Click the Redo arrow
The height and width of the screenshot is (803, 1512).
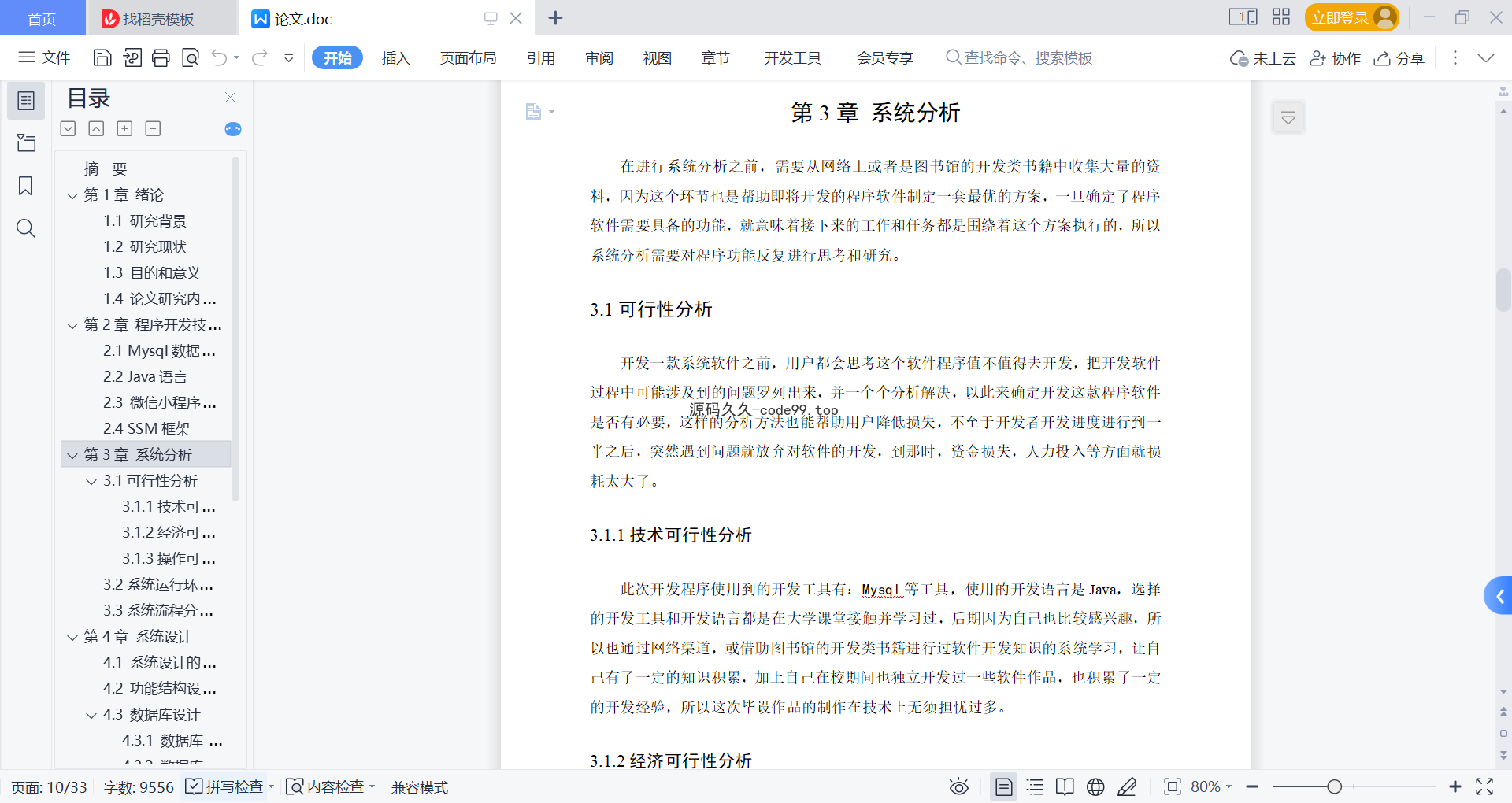pyautogui.click(x=260, y=57)
